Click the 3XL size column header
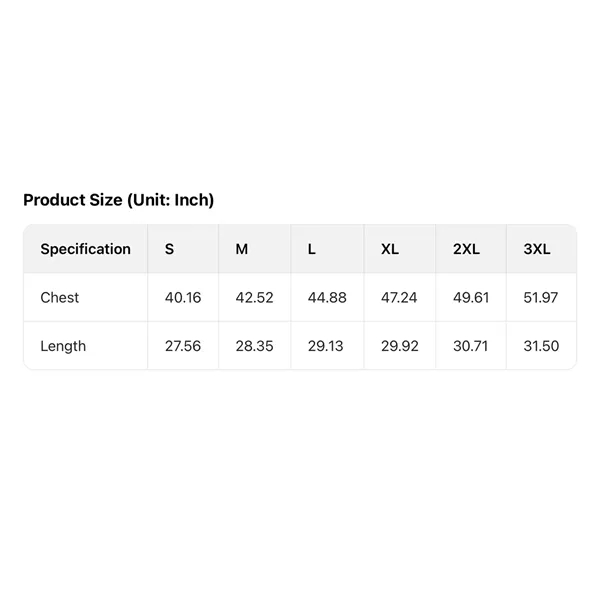 click(x=537, y=249)
